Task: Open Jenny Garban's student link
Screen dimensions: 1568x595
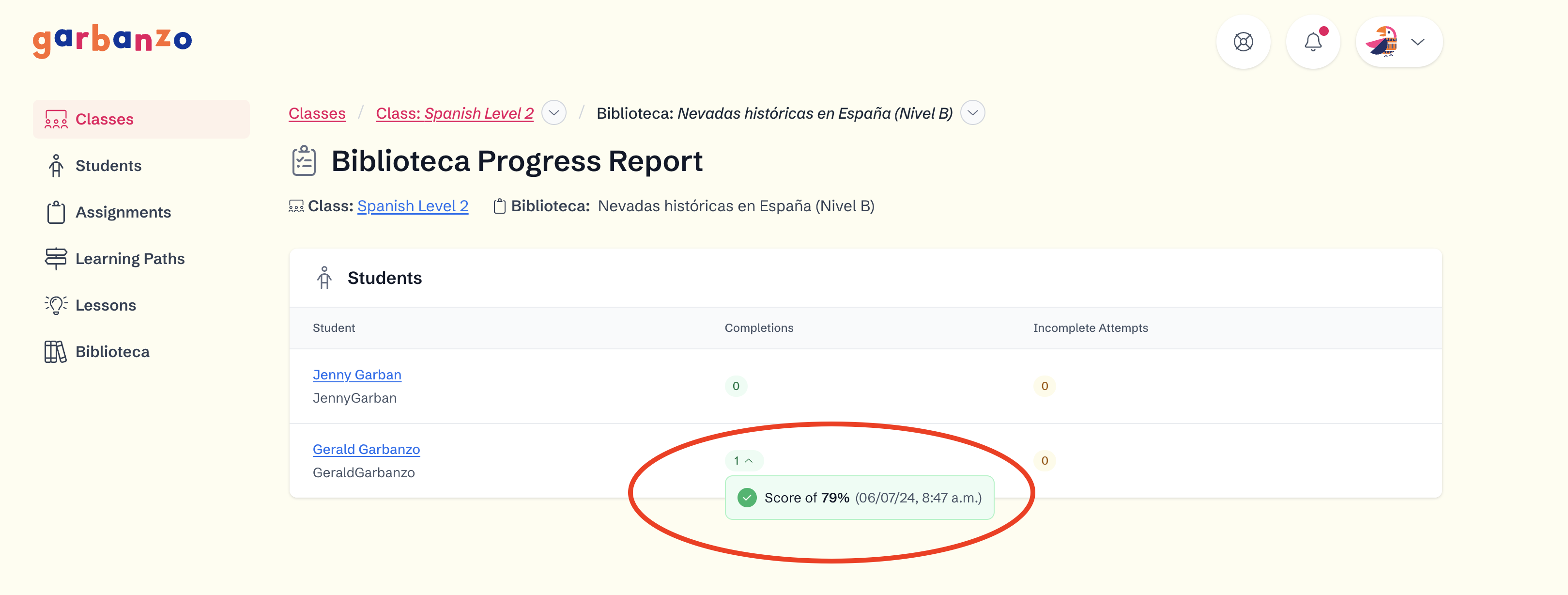Action: [357, 375]
